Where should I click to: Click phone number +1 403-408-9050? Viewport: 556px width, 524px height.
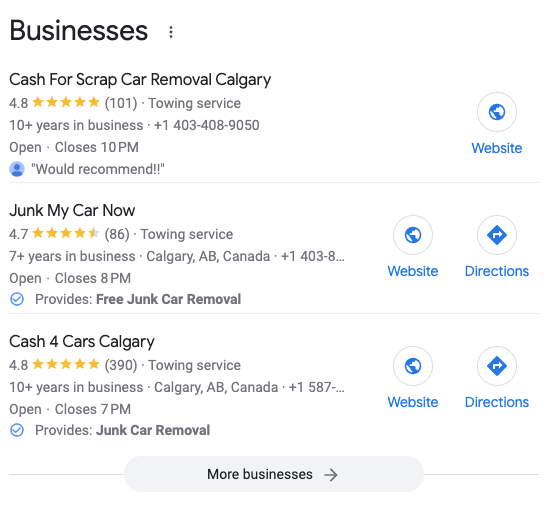click(x=206, y=125)
